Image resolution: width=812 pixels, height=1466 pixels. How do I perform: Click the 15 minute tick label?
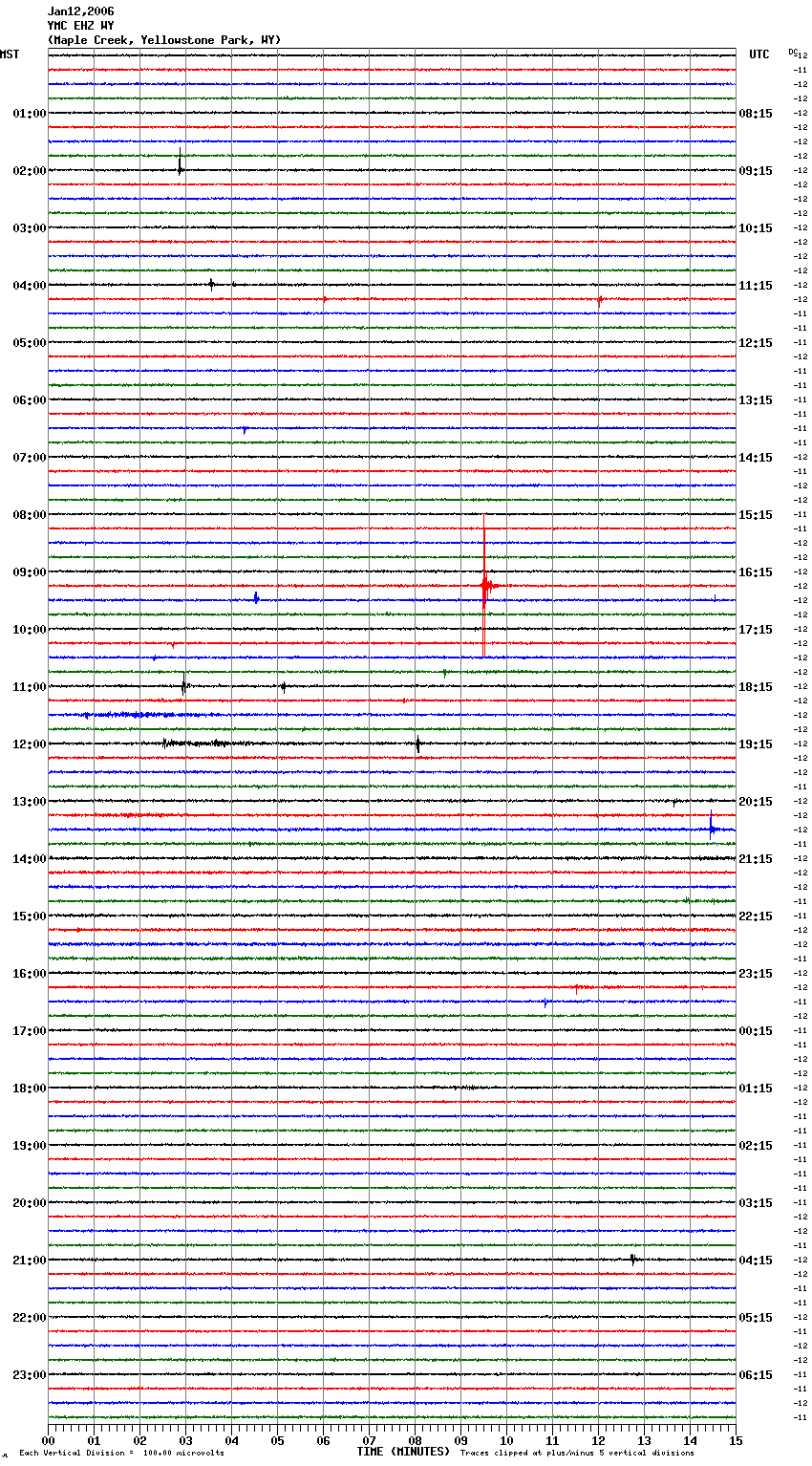pyautogui.click(x=736, y=1440)
